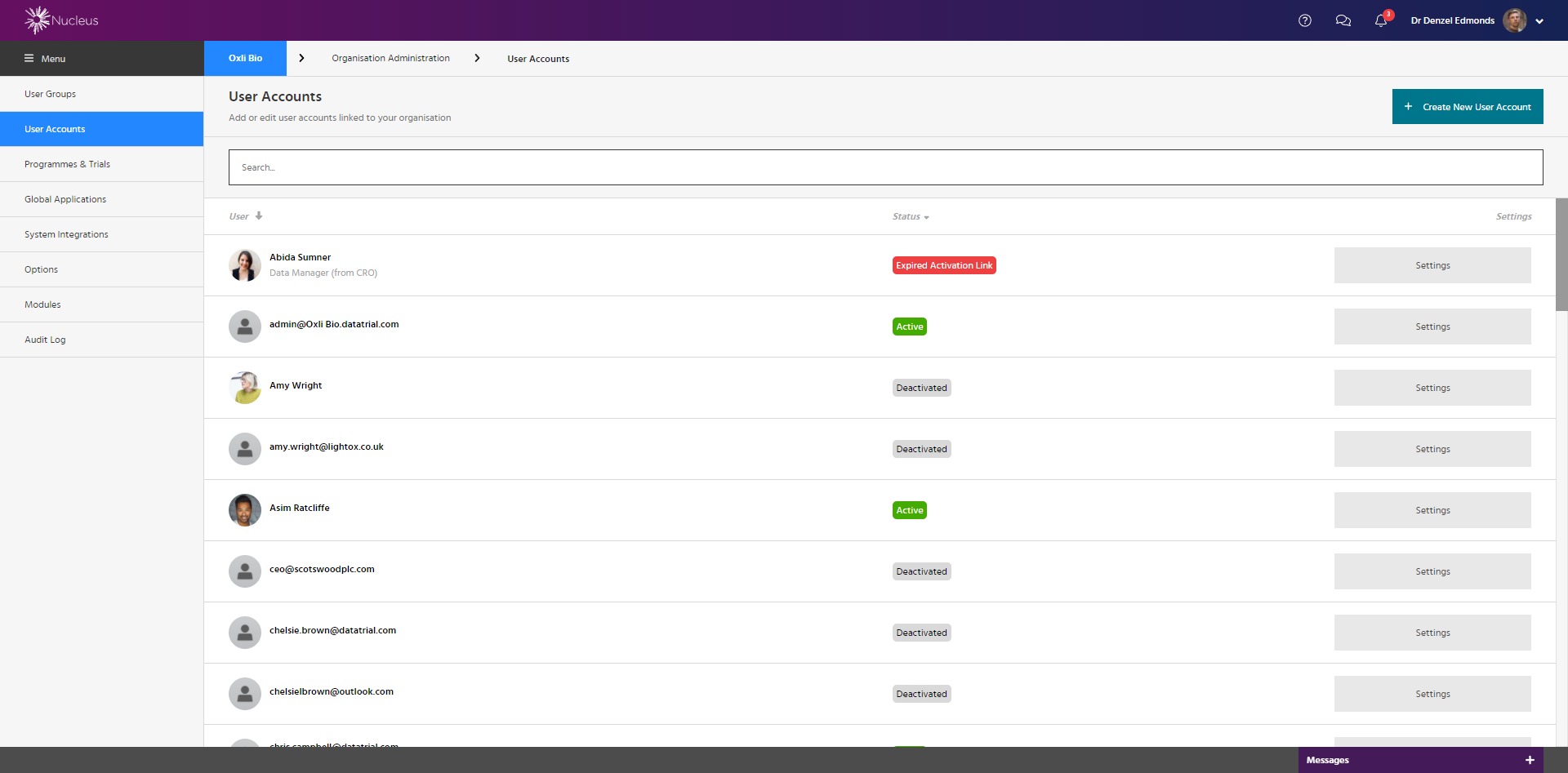1568x773 pixels.
Task: Open the chat conversations icon
Action: (x=1343, y=20)
